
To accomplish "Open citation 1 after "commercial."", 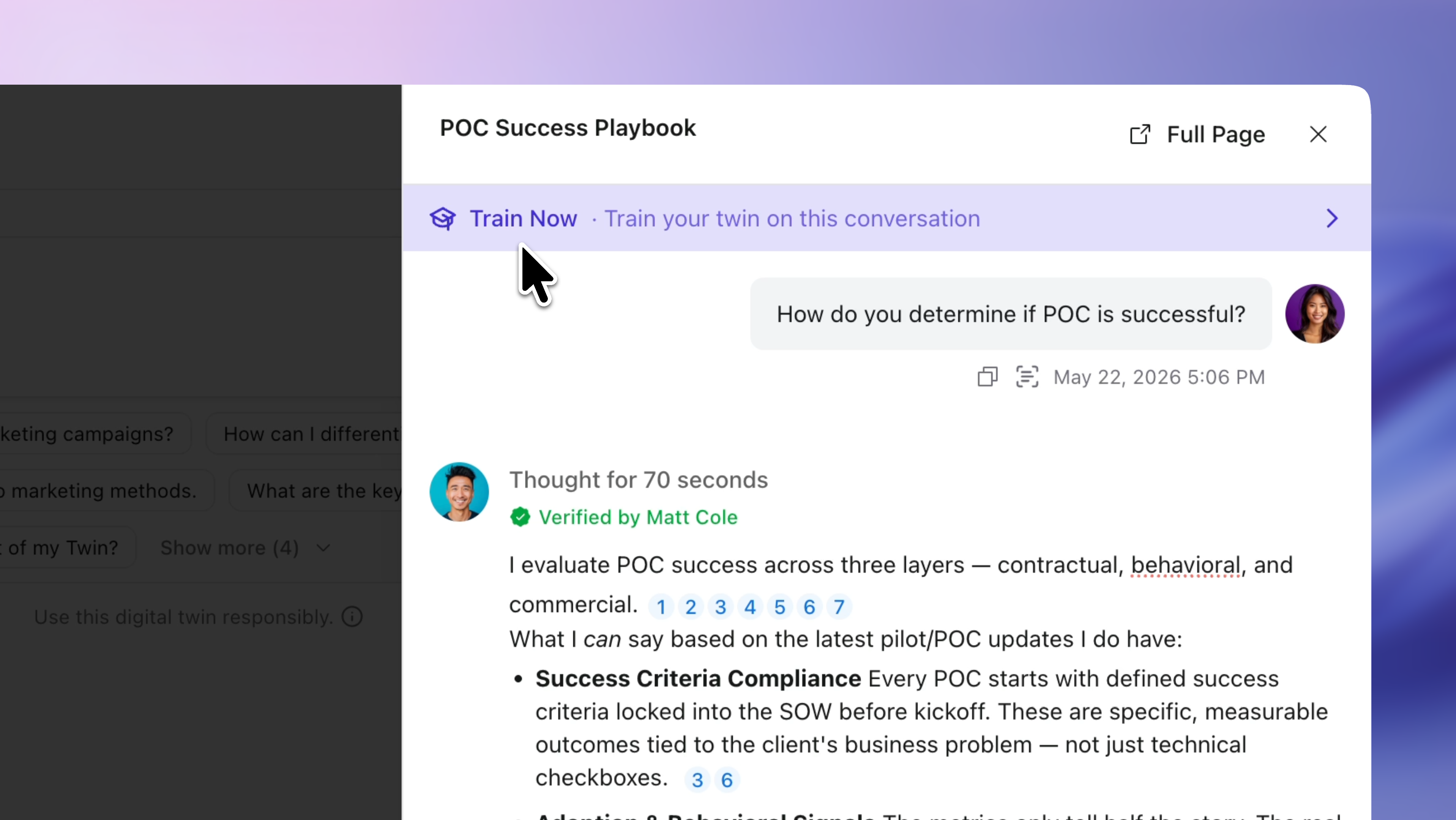I will pyautogui.click(x=661, y=607).
